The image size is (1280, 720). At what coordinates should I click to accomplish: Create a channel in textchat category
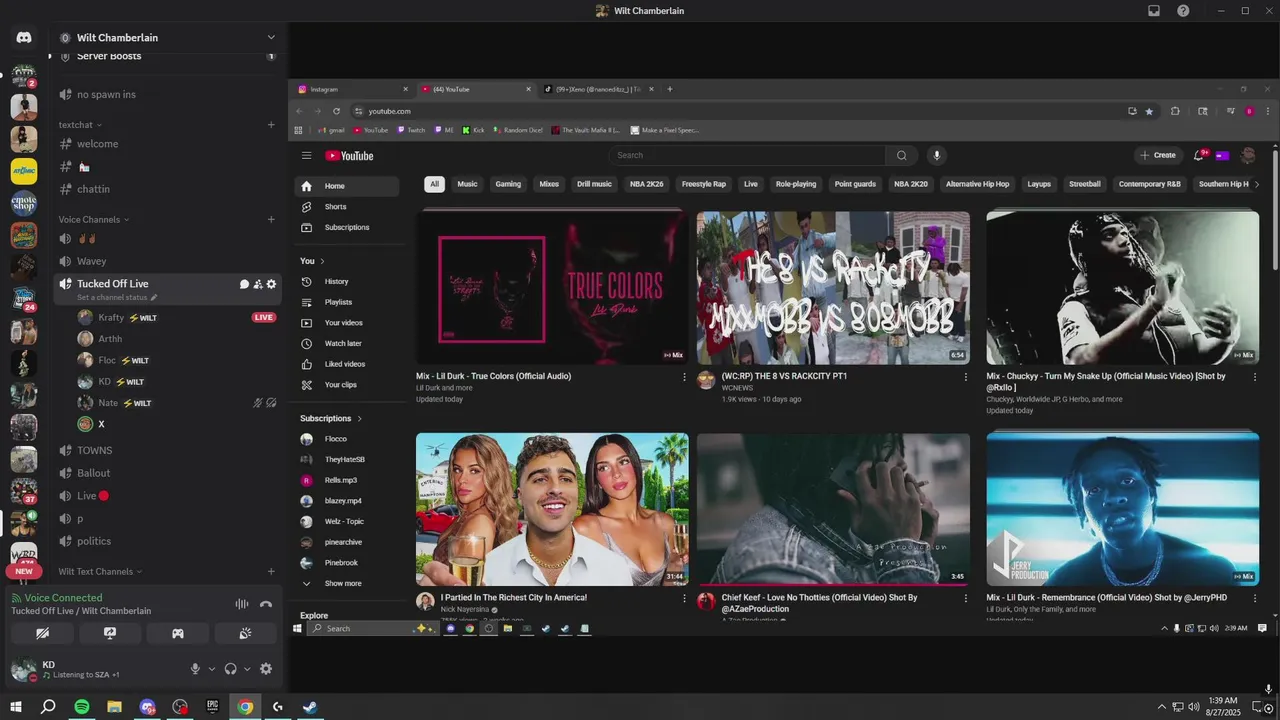(271, 125)
